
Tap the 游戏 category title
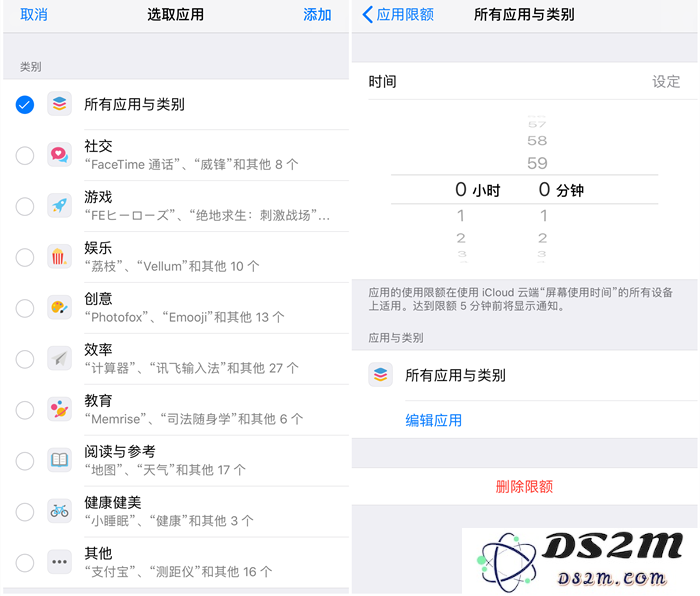click(98, 196)
